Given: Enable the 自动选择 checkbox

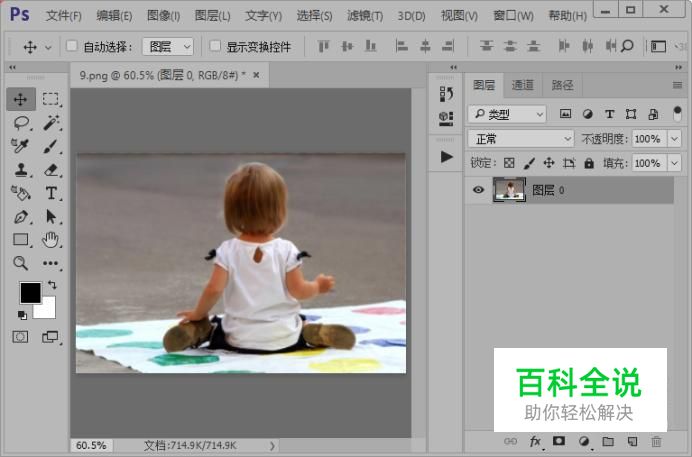Looking at the screenshot, I should click(x=72, y=46).
